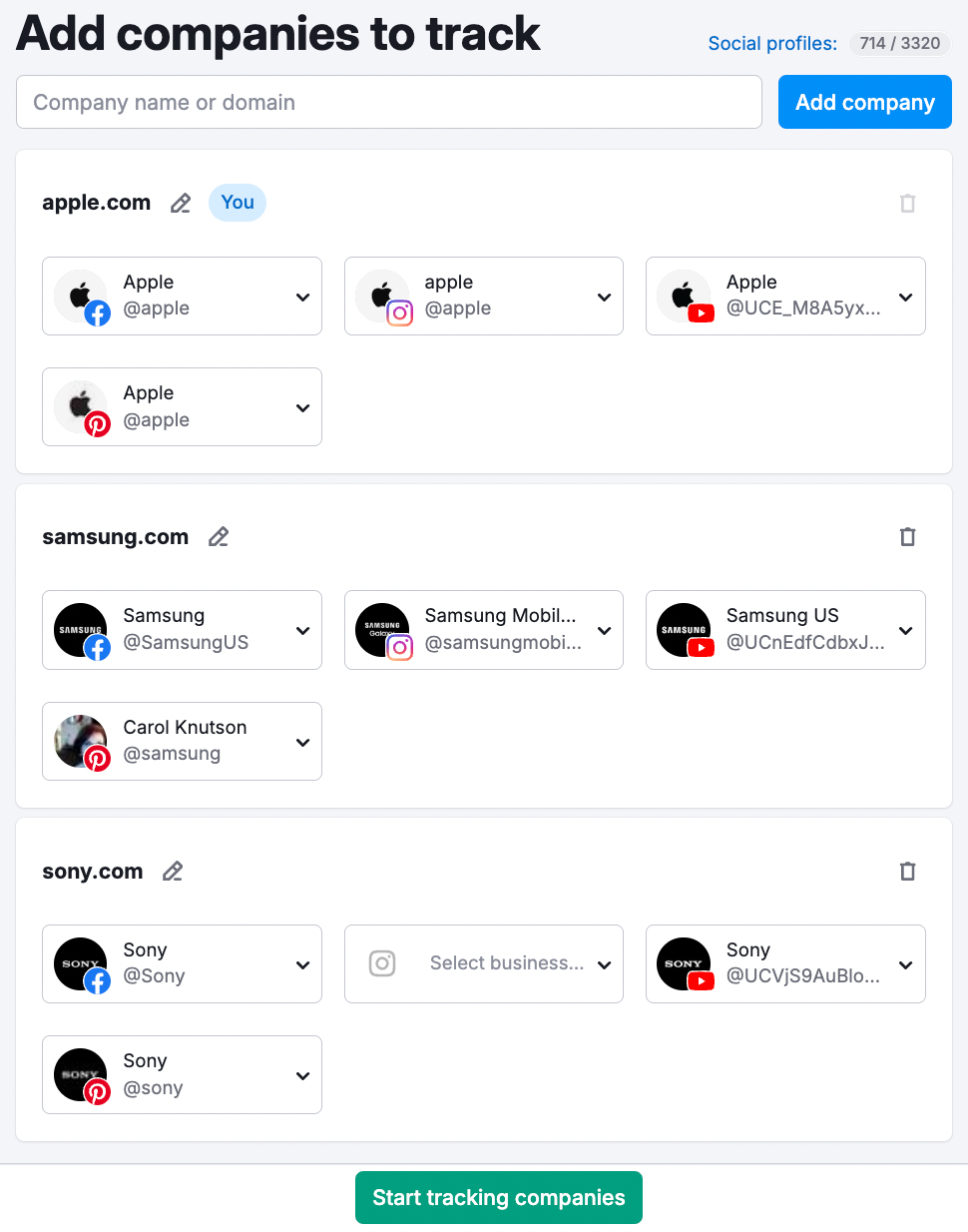Image resolution: width=968 pixels, height=1232 pixels.
Task: Open the Select business dropdown for sony.com
Action: (x=604, y=963)
